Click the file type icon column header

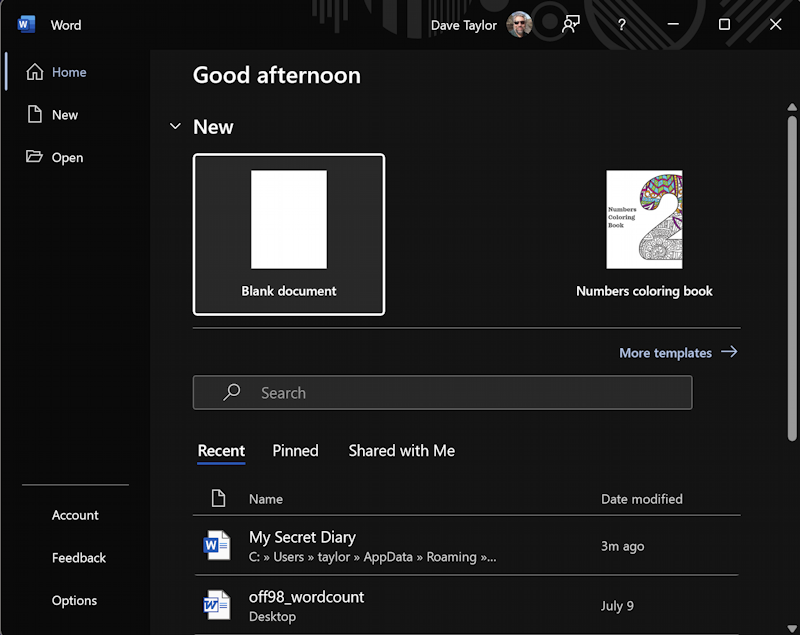pyautogui.click(x=218, y=498)
